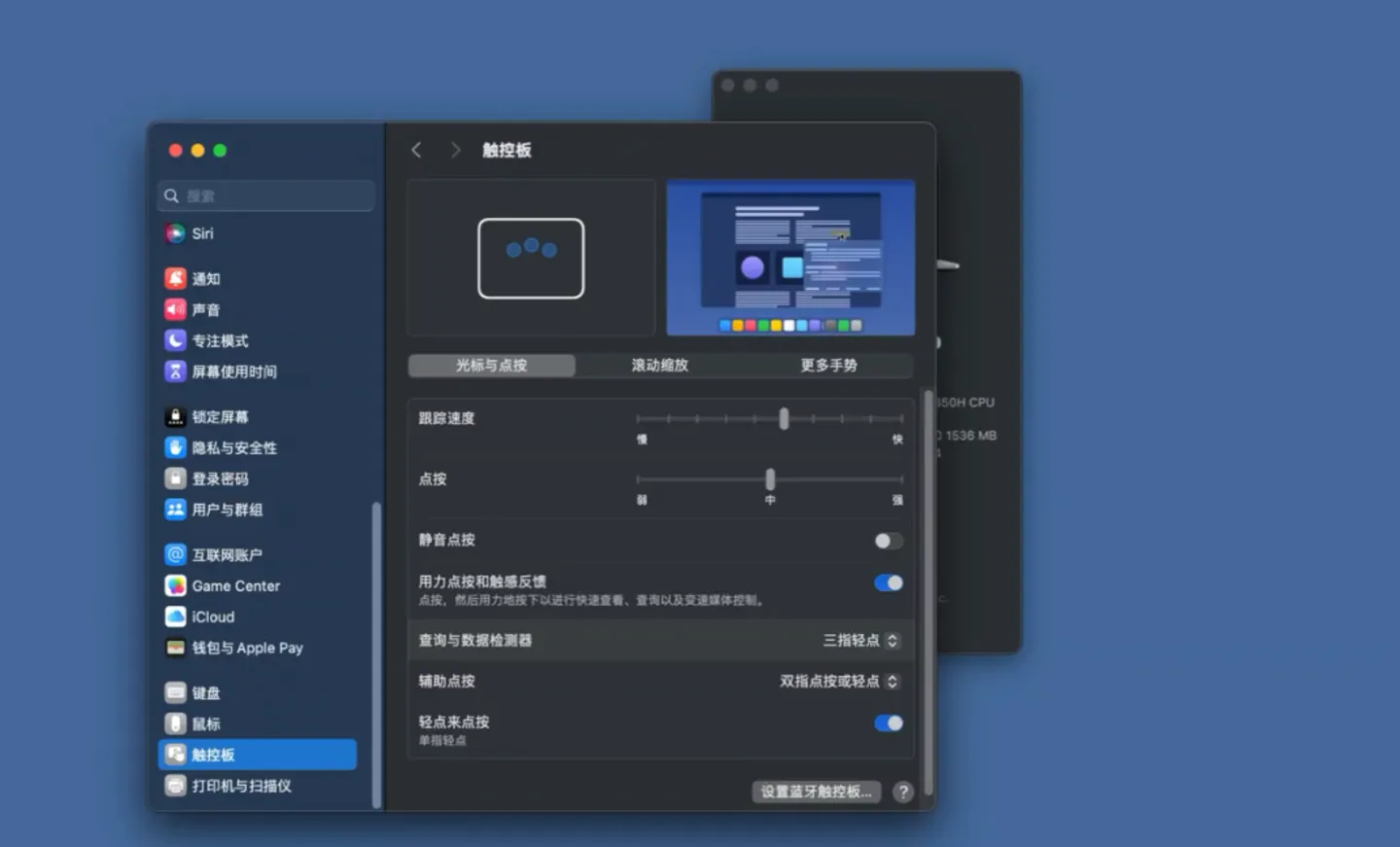Open 键盘 (Keyboard) settings
The width and height of the screenshot is (1400, 847).
pos(204,692)
